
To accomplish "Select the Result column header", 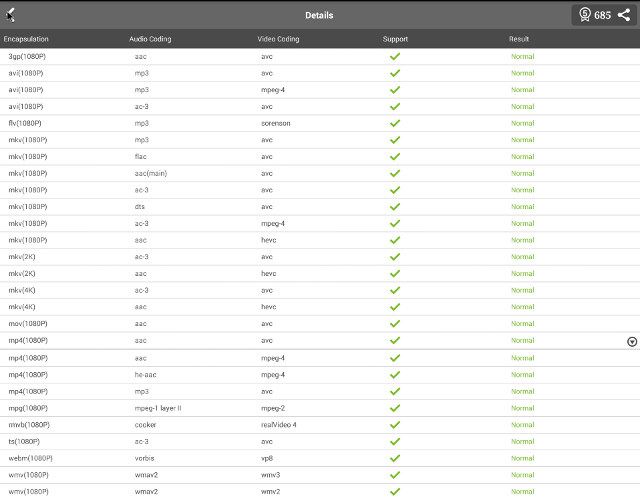I will [519, 39].
